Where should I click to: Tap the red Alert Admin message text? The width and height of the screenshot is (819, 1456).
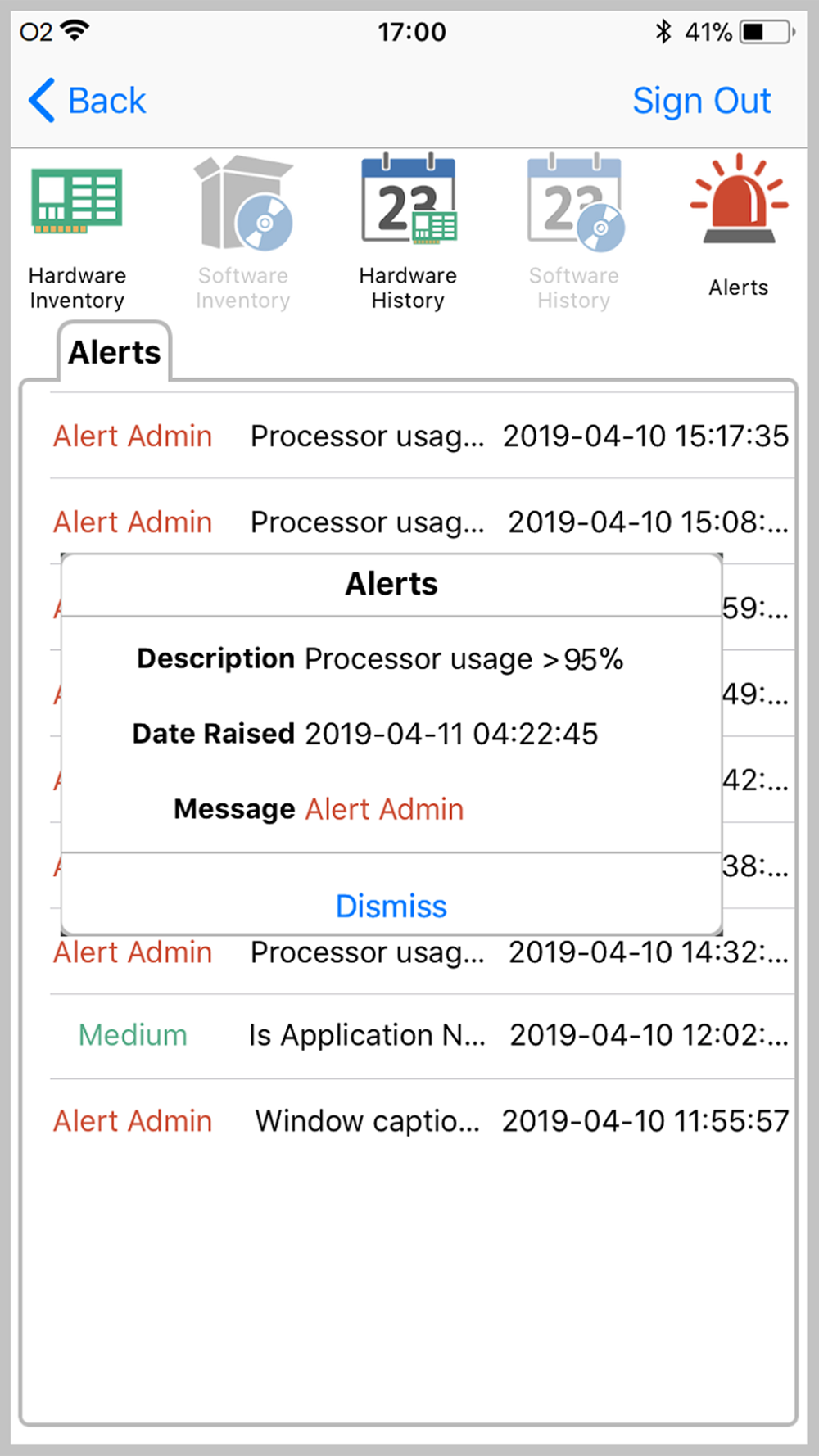tap(385, 809)
